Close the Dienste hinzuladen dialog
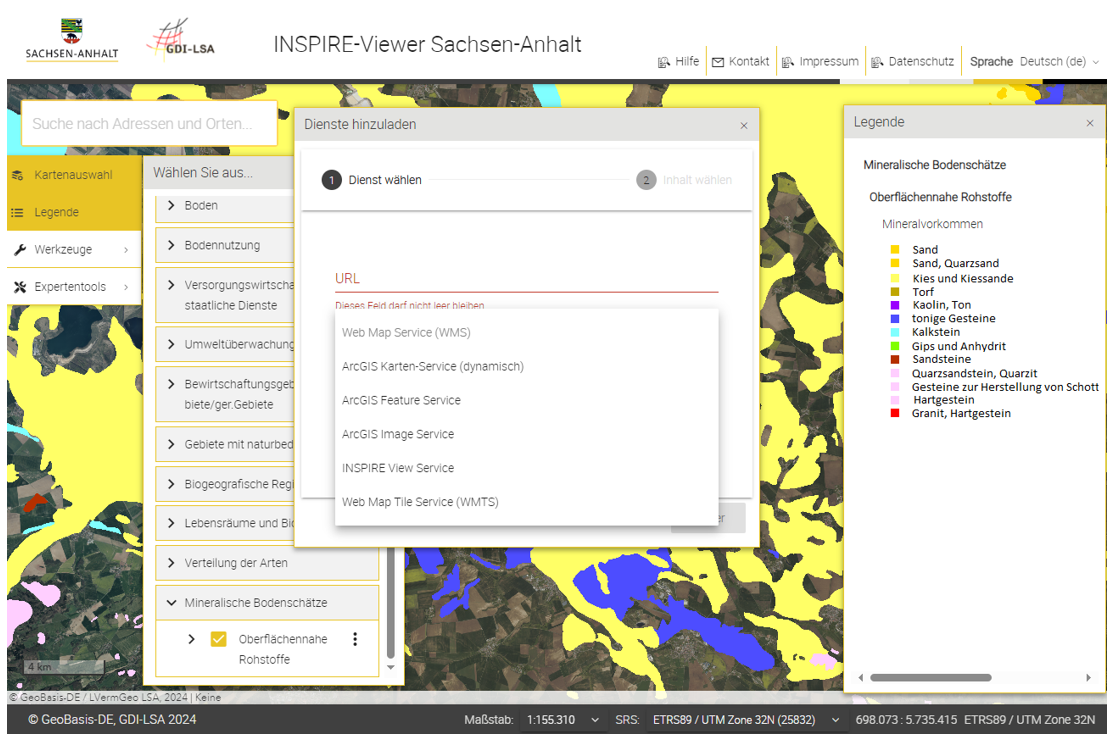The width and height of the screenshot is (1113, 741). pos(743,126)
